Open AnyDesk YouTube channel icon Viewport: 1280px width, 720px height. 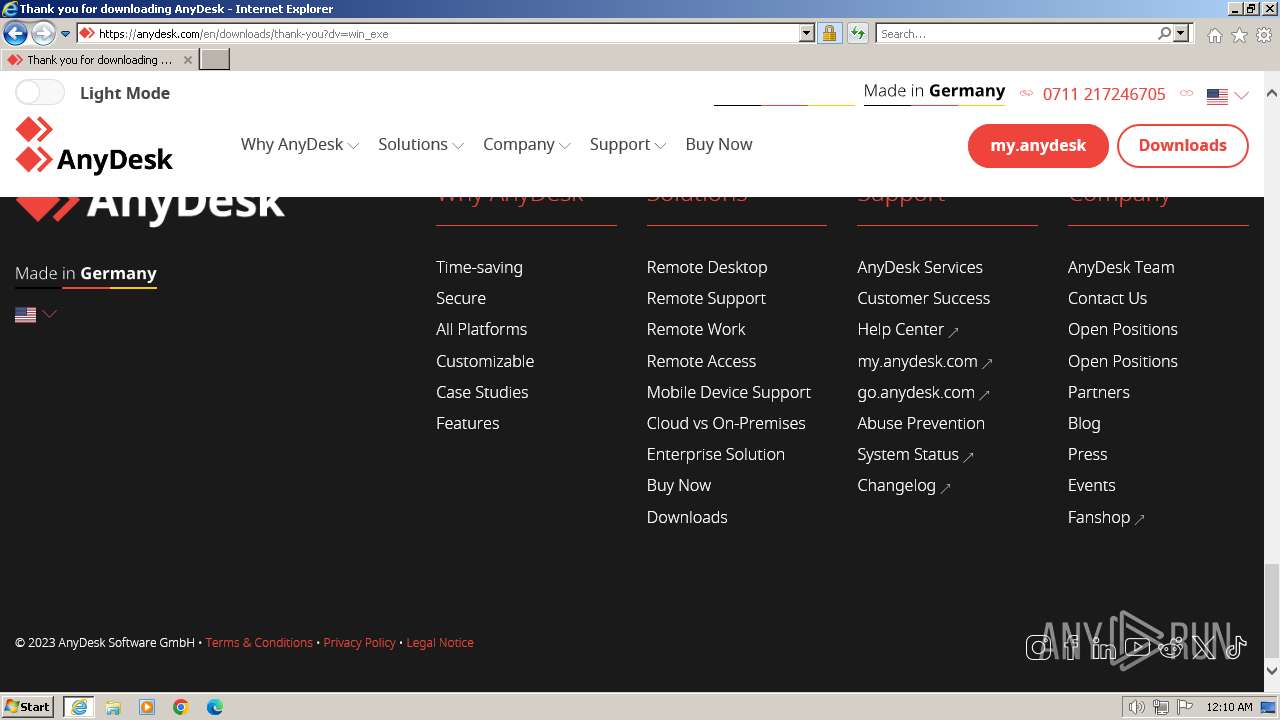coord(1137,648)
